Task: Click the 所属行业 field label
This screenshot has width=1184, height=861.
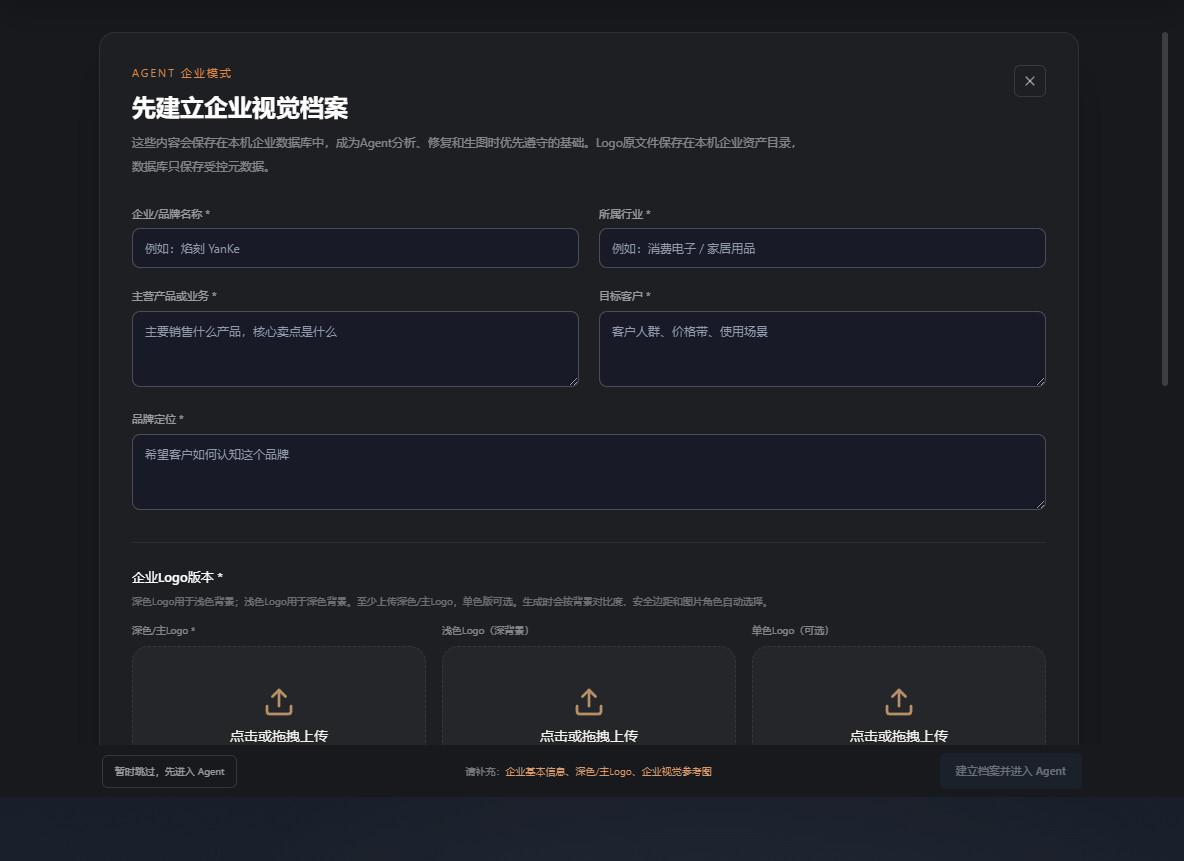Action: coord(624,214)
